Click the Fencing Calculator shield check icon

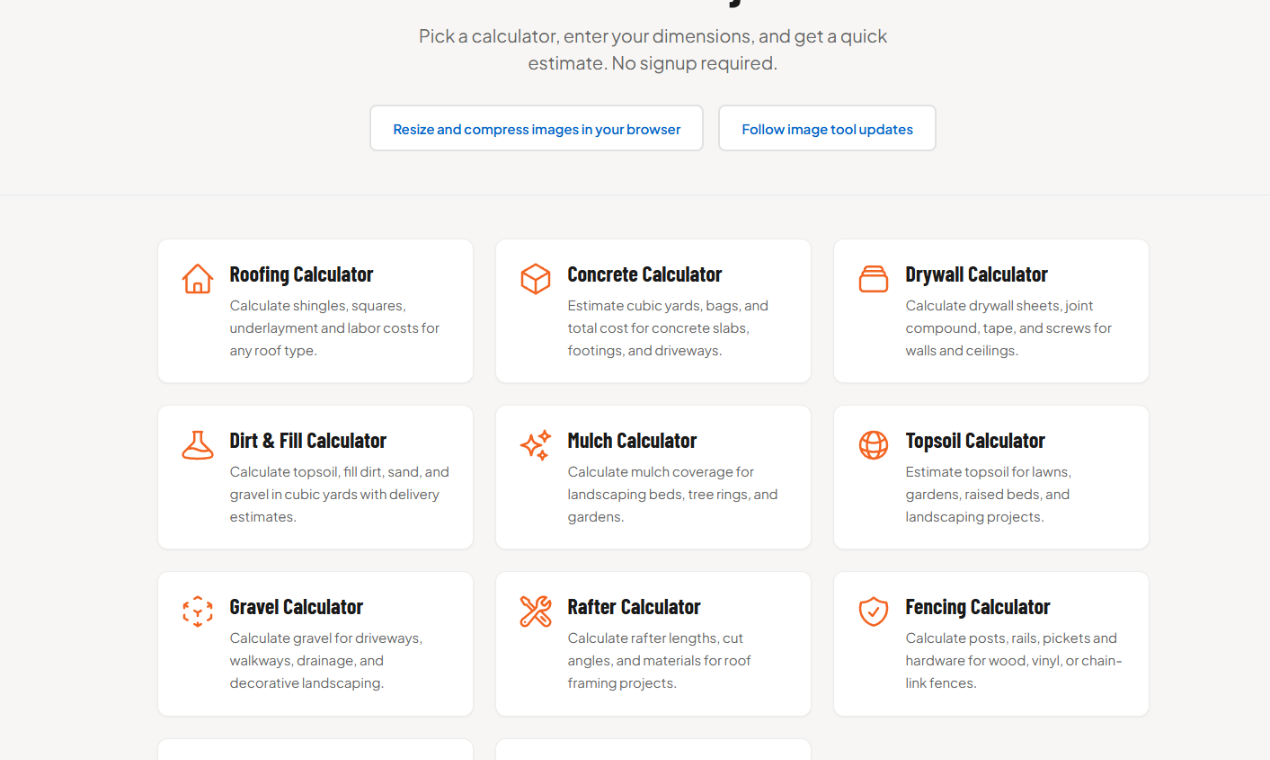point(873,611)
